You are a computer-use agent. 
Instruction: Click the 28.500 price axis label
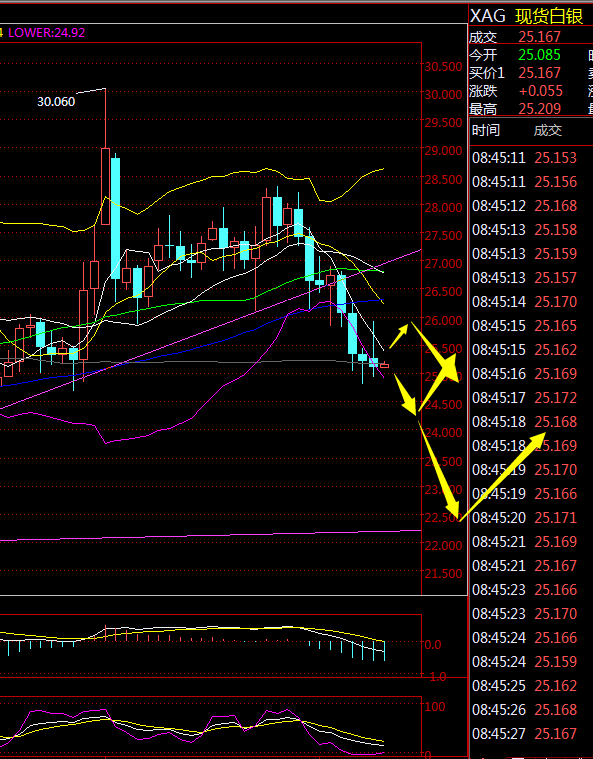[443, 180]
